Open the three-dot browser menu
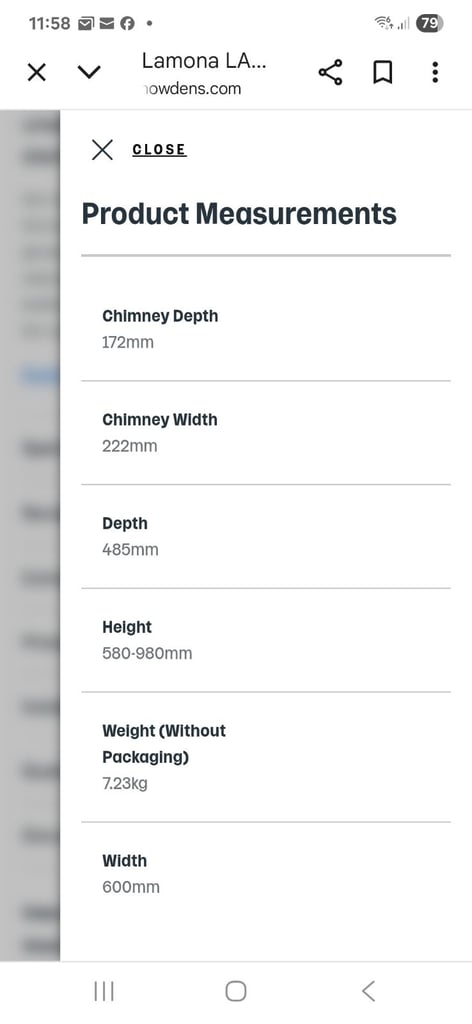Viewport: 472px width, 1024px height. [435, 72]
